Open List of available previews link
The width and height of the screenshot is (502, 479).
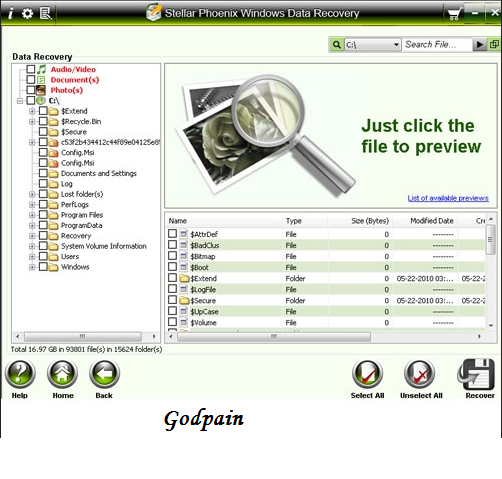tap(448, 198)
